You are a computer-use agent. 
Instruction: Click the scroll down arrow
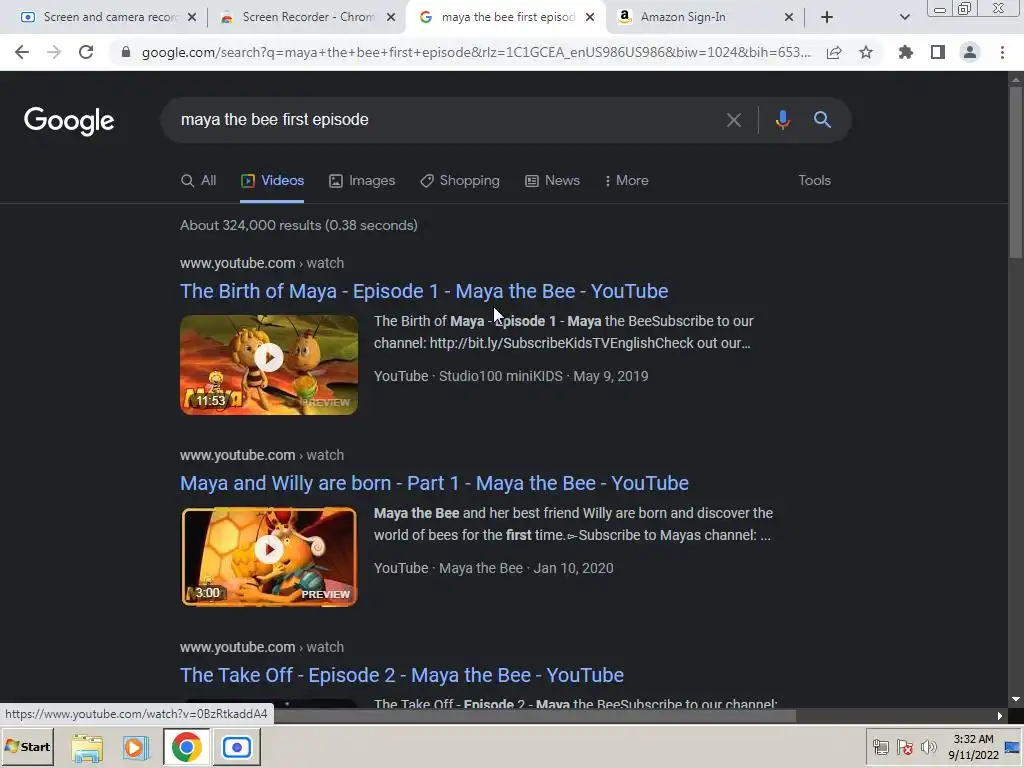click(x=1016, y=699)
